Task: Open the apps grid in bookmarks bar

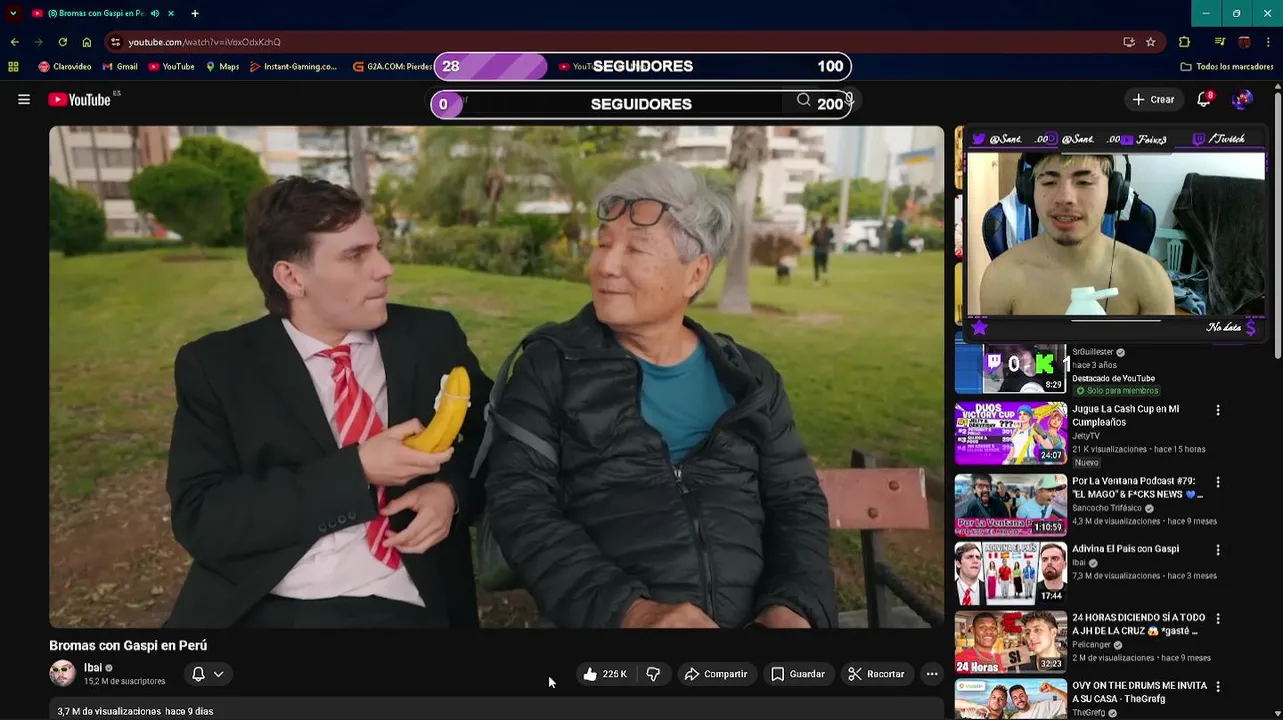Action: pos(13,67)
